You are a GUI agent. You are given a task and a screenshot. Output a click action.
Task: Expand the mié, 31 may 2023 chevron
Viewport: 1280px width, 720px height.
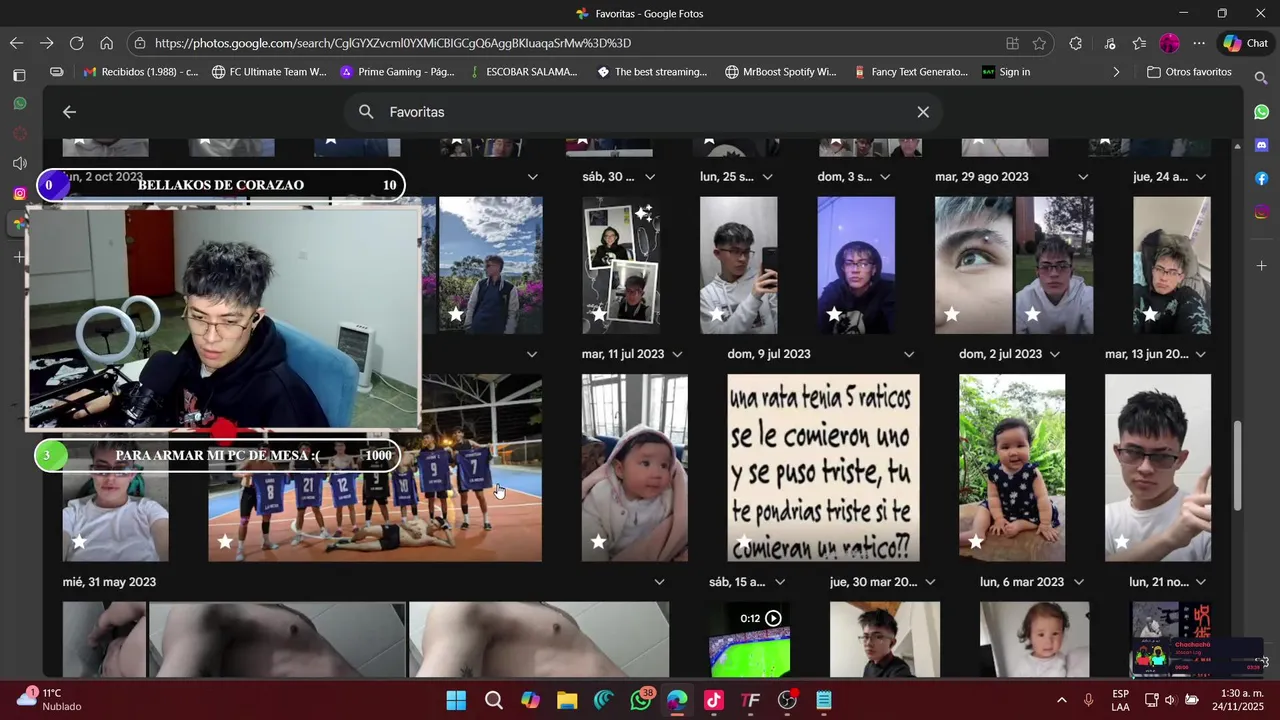(x=659, y=582)
